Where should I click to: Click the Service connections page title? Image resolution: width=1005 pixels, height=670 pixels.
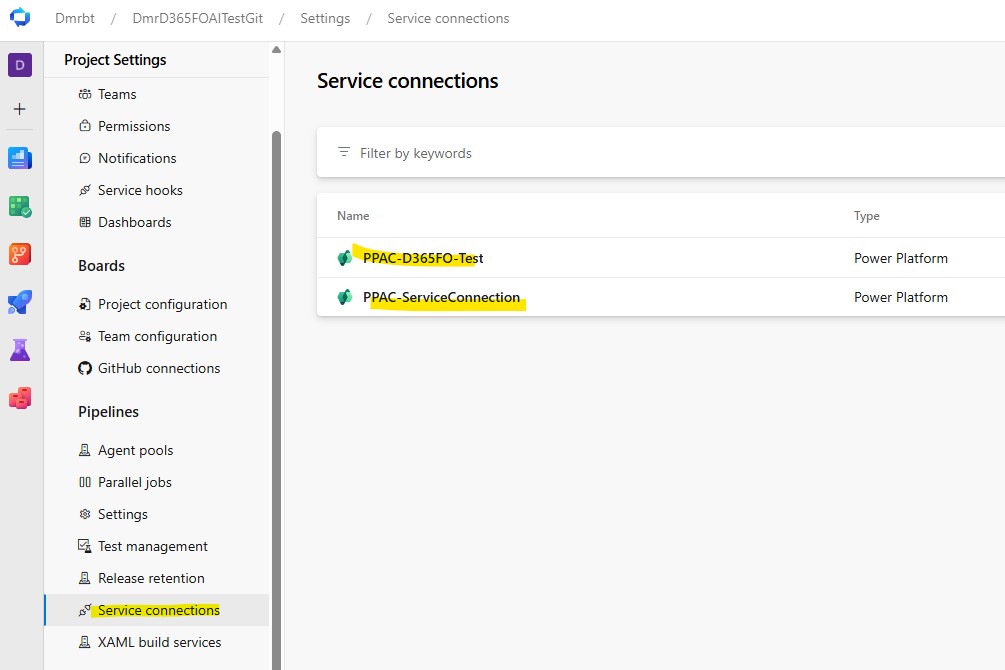408,81
